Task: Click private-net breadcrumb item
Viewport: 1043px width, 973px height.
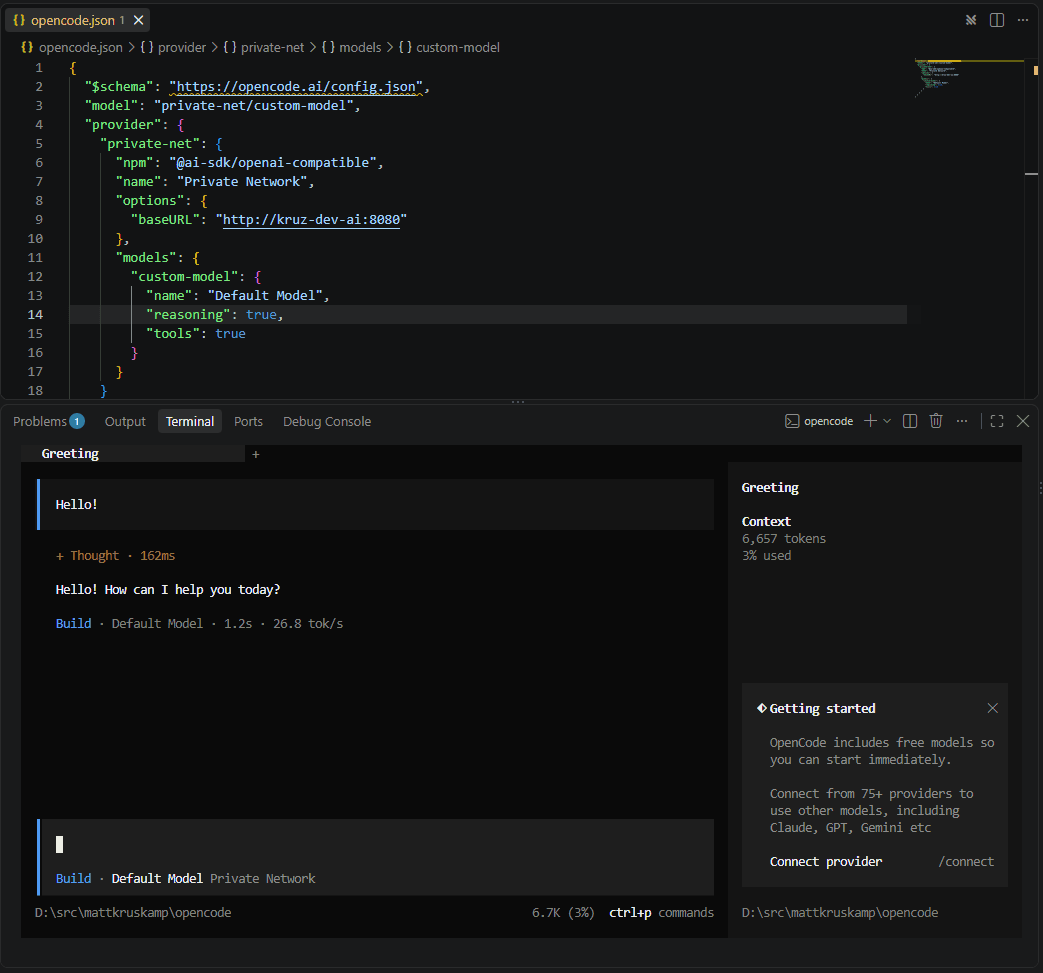Action: 263,47
